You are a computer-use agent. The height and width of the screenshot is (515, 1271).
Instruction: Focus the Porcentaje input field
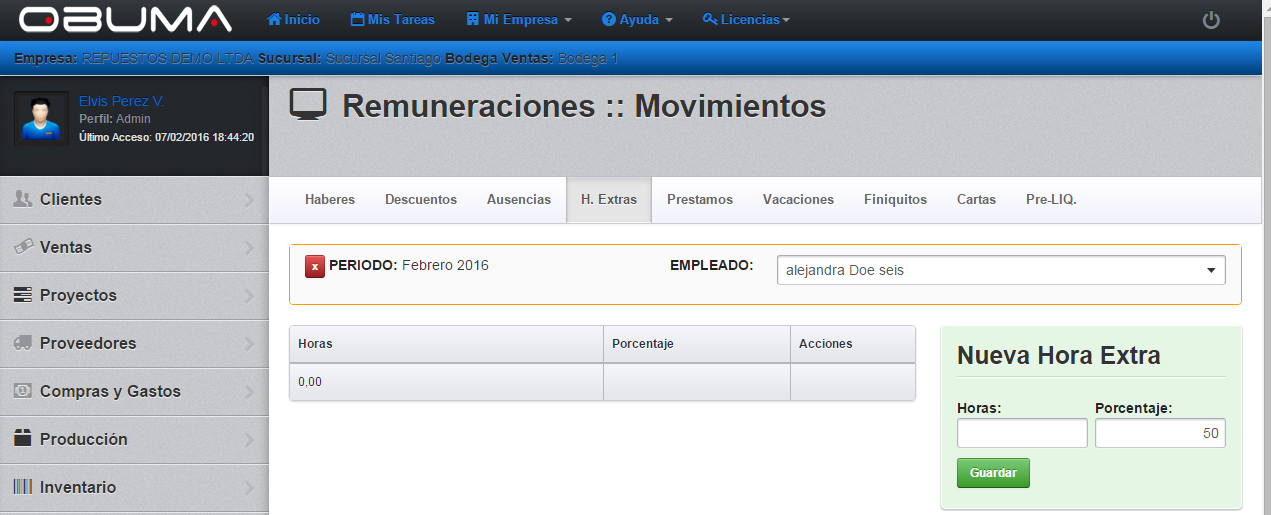coord(1160,433)
